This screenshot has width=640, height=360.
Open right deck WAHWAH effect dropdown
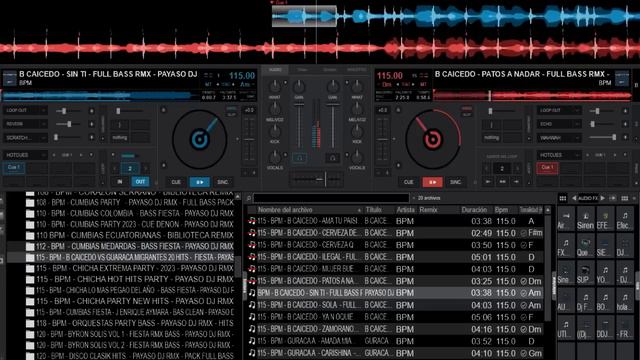coord(558,138)
